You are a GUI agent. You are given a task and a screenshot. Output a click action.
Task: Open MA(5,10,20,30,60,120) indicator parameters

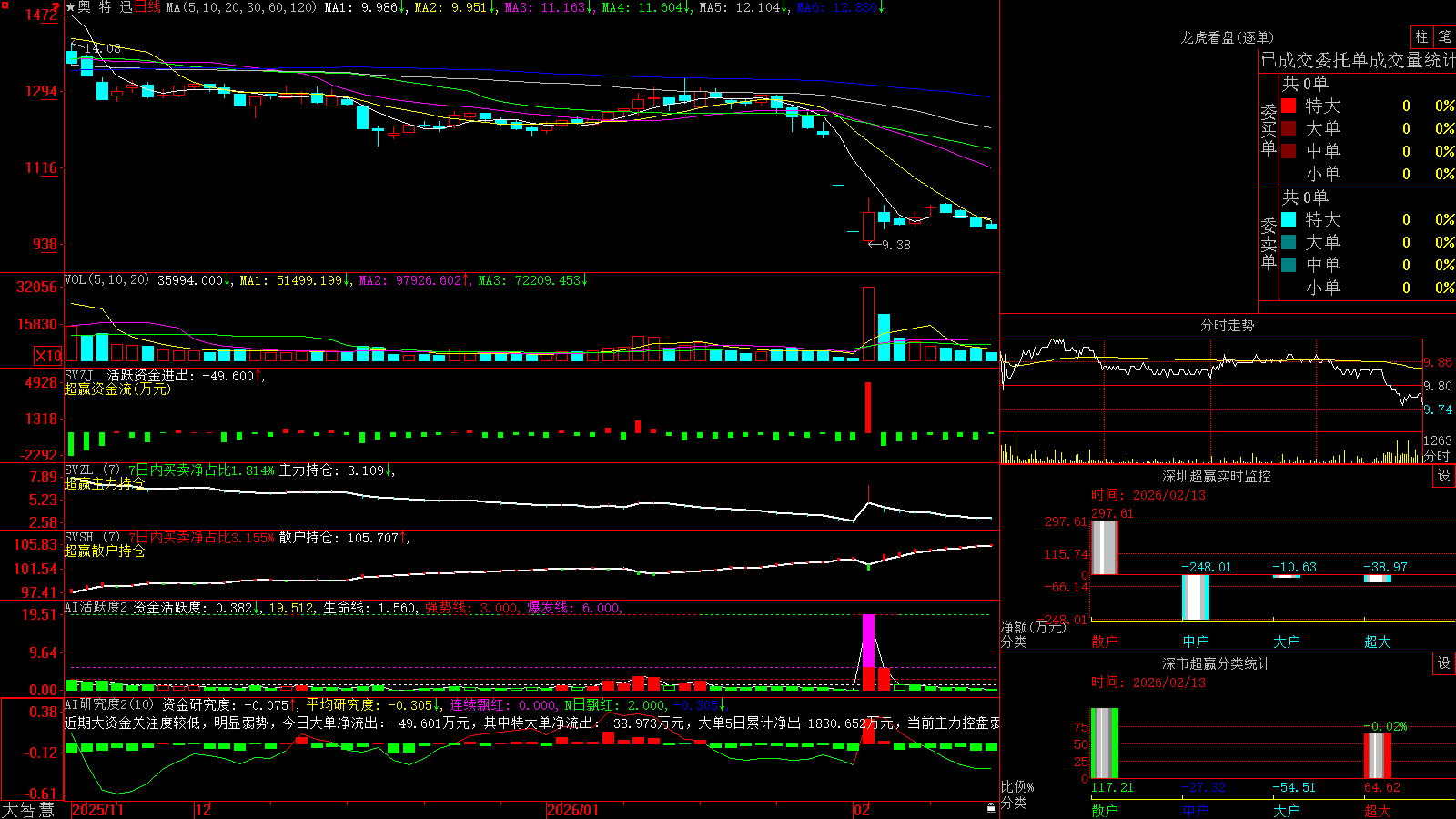[x=241, y=7]
